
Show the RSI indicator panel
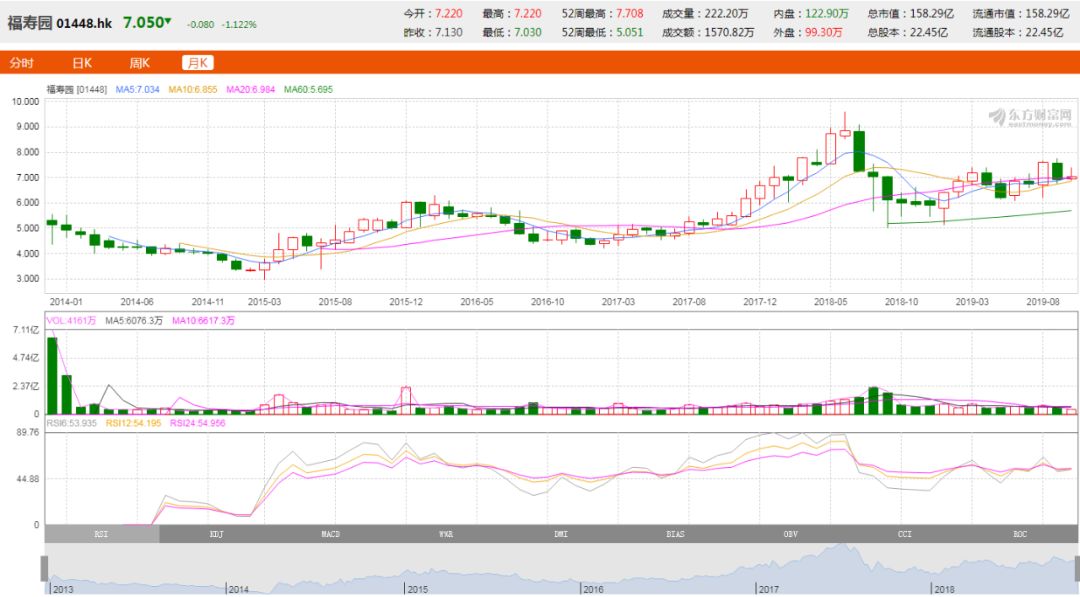click(102, 534)
